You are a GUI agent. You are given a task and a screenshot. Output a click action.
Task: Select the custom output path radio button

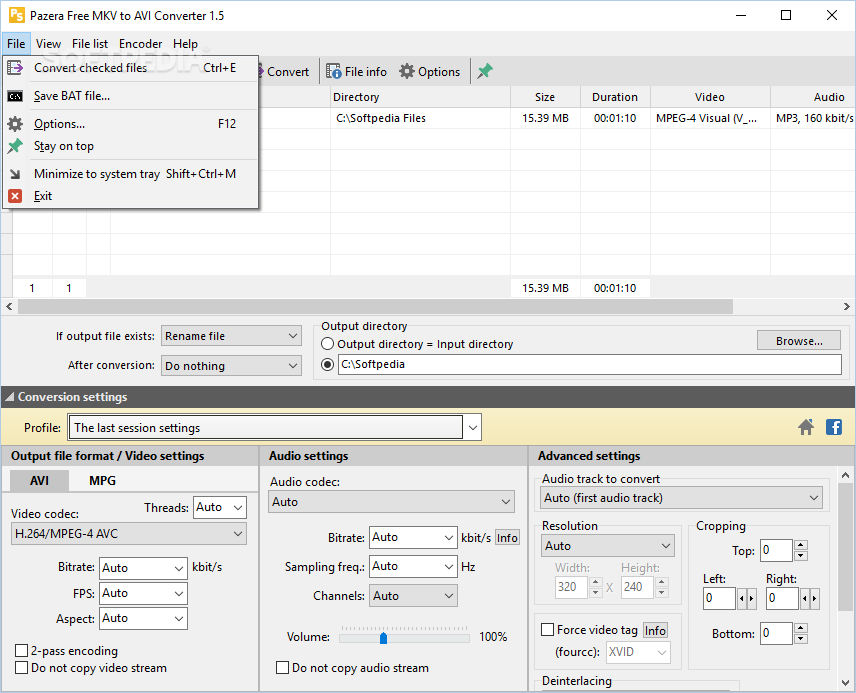[x=328, y=364]
